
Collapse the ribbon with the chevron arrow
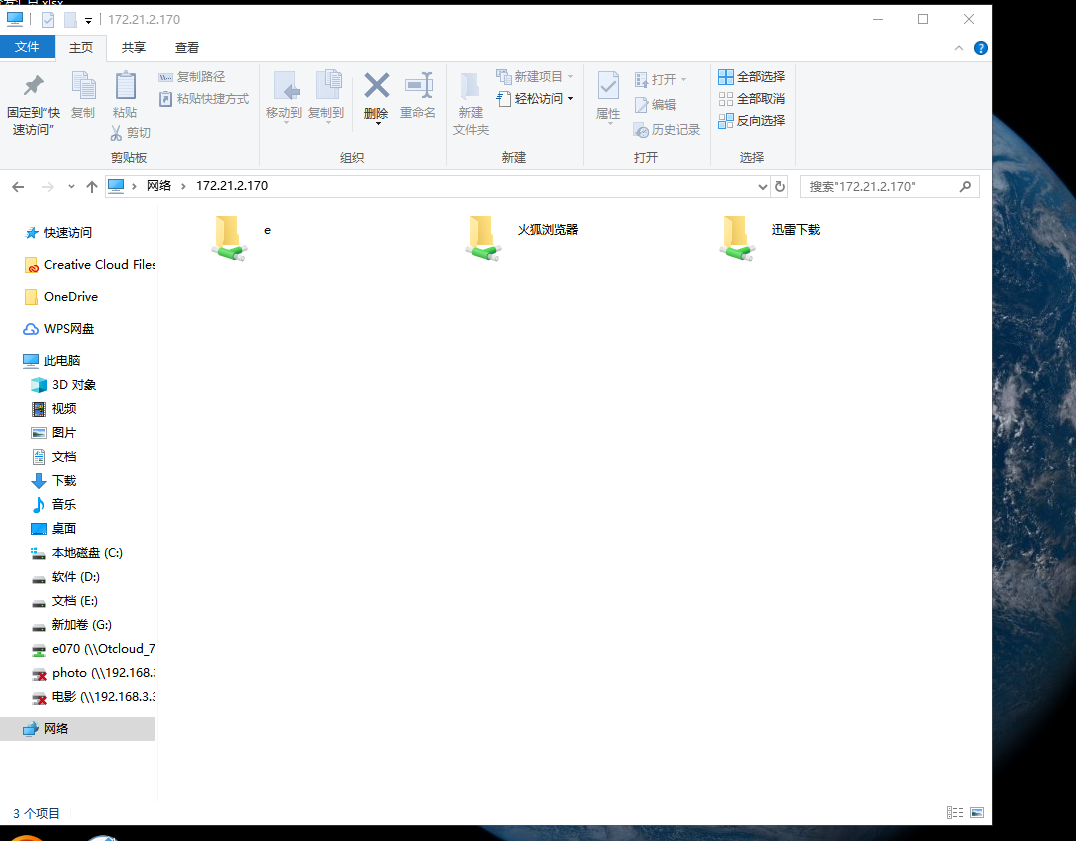click(959, 48)
